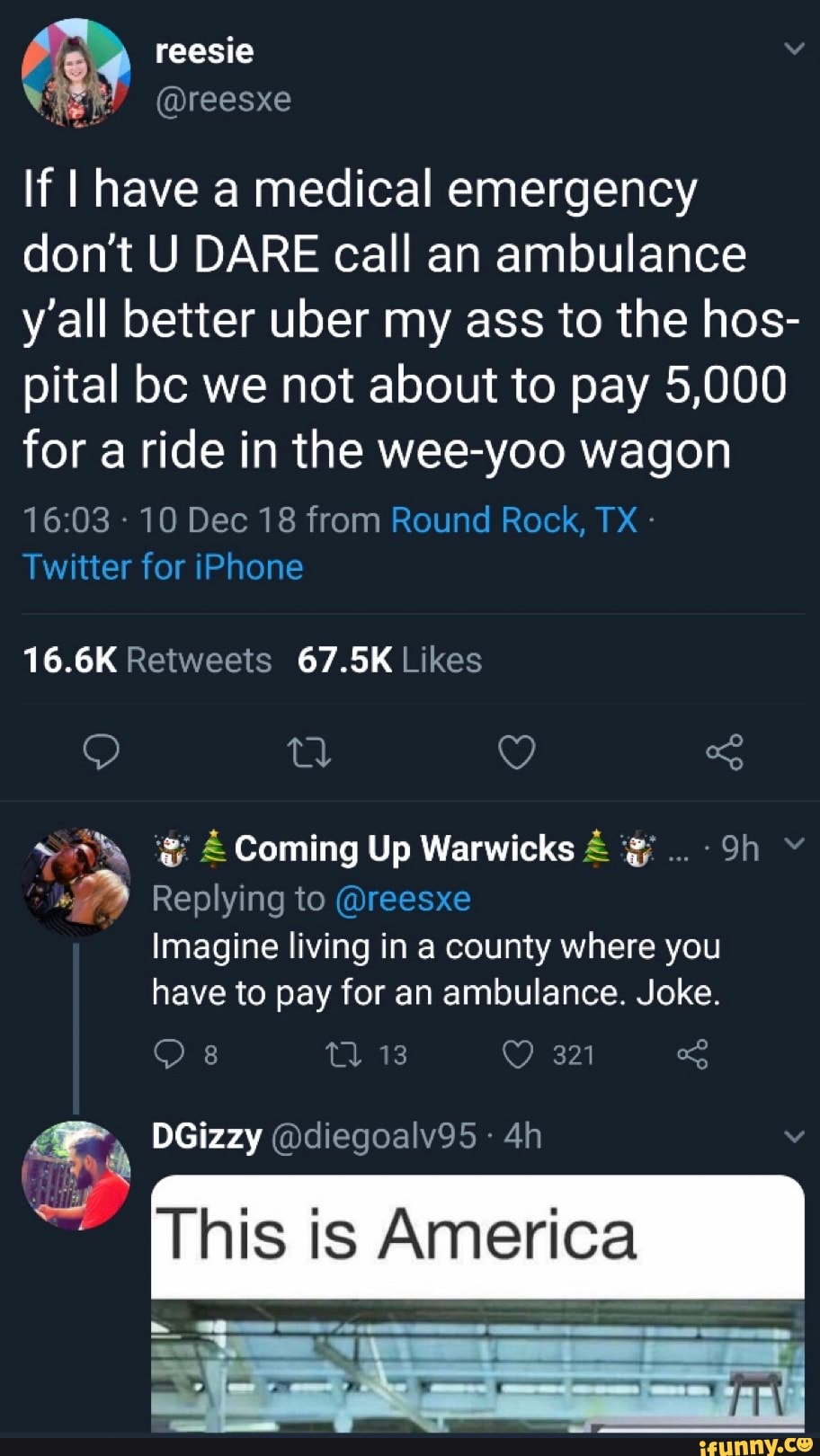Like the Coming Up Warwicks reply
Screen dimensions: 820x1456
pos(518,1053)
